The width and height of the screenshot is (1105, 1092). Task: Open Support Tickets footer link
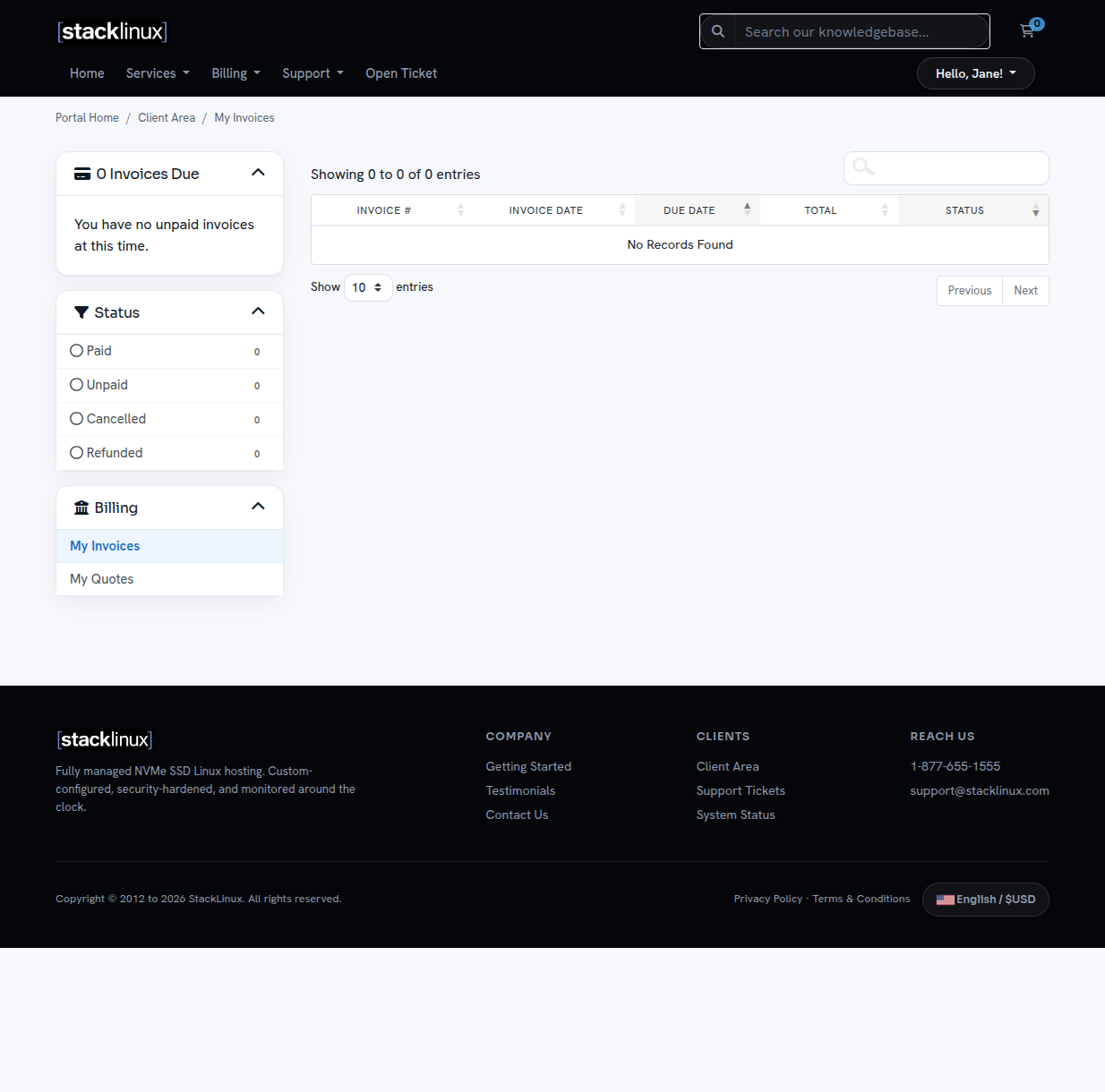741,790
